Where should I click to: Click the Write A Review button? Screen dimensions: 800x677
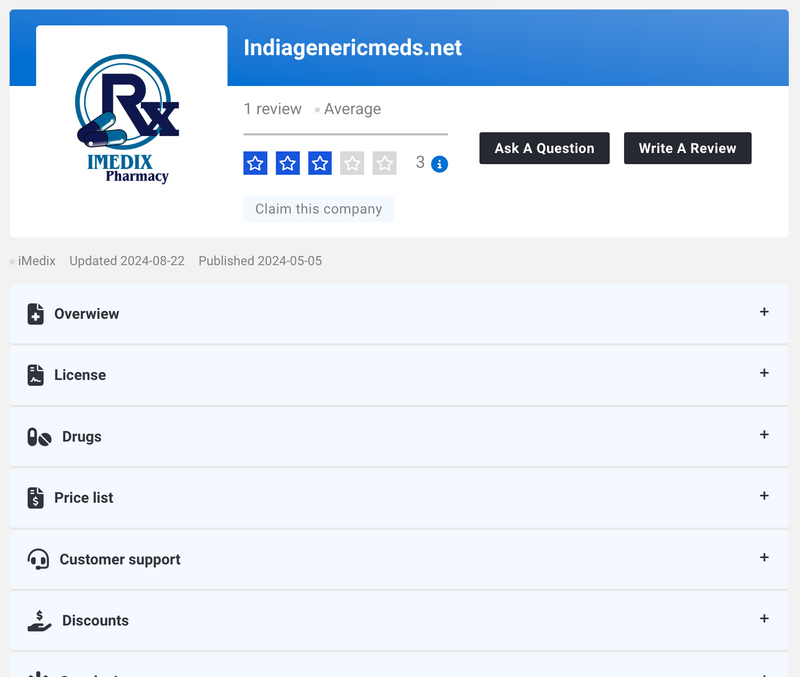(x=687, y=148)
